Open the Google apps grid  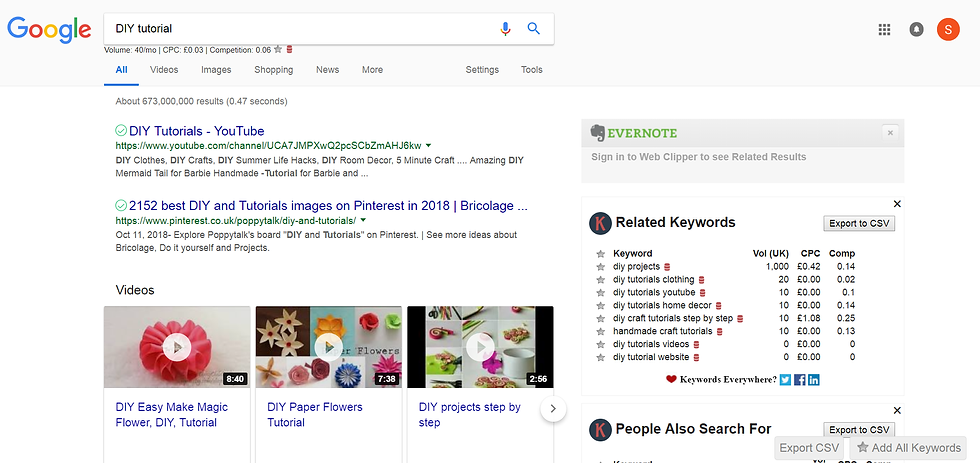884,30
